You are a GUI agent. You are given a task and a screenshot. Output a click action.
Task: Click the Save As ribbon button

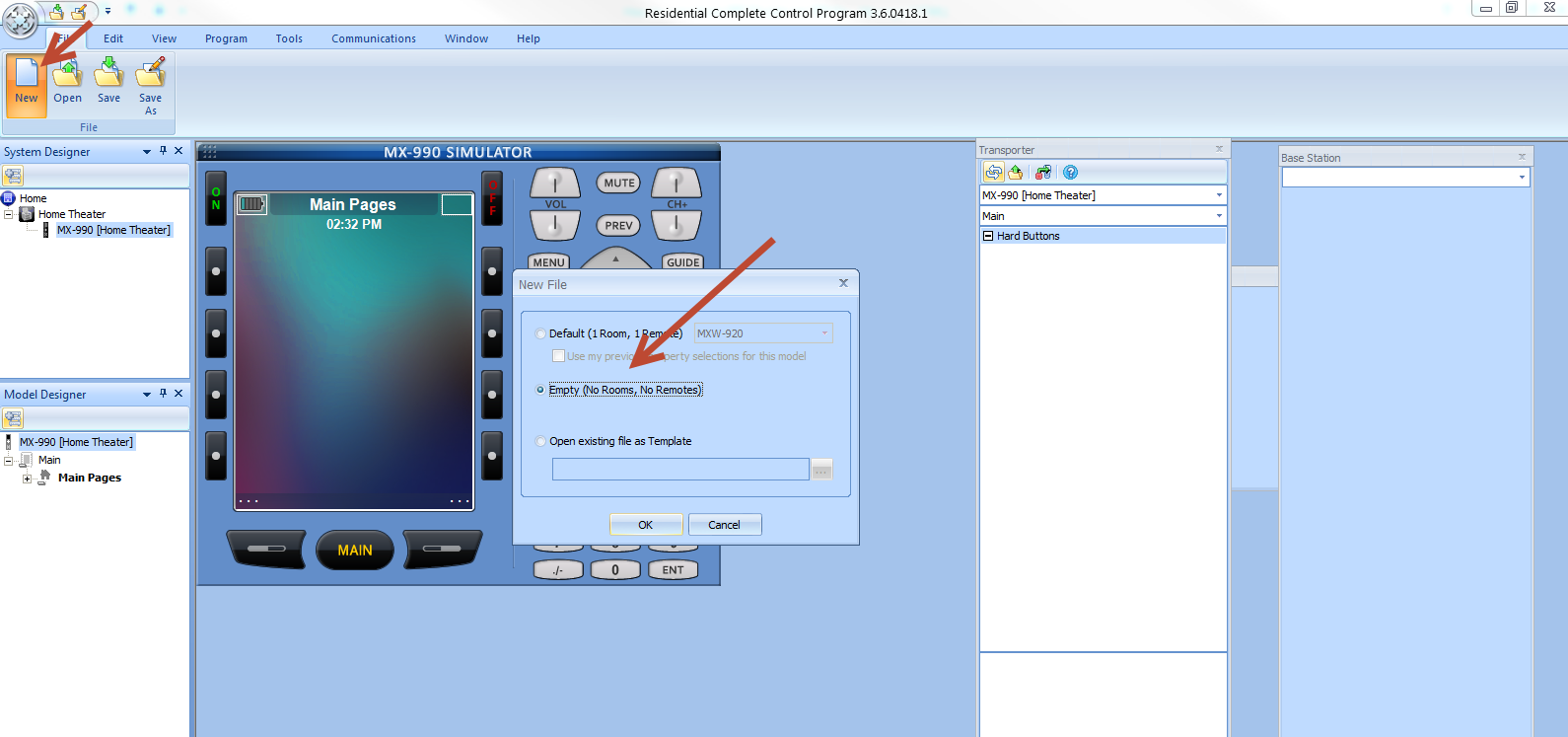point(151,85)
